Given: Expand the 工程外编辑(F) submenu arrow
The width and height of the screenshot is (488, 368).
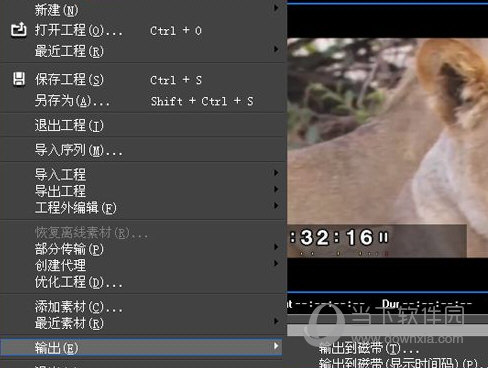Looking at the screenshot, I should (x=276, y=205).
